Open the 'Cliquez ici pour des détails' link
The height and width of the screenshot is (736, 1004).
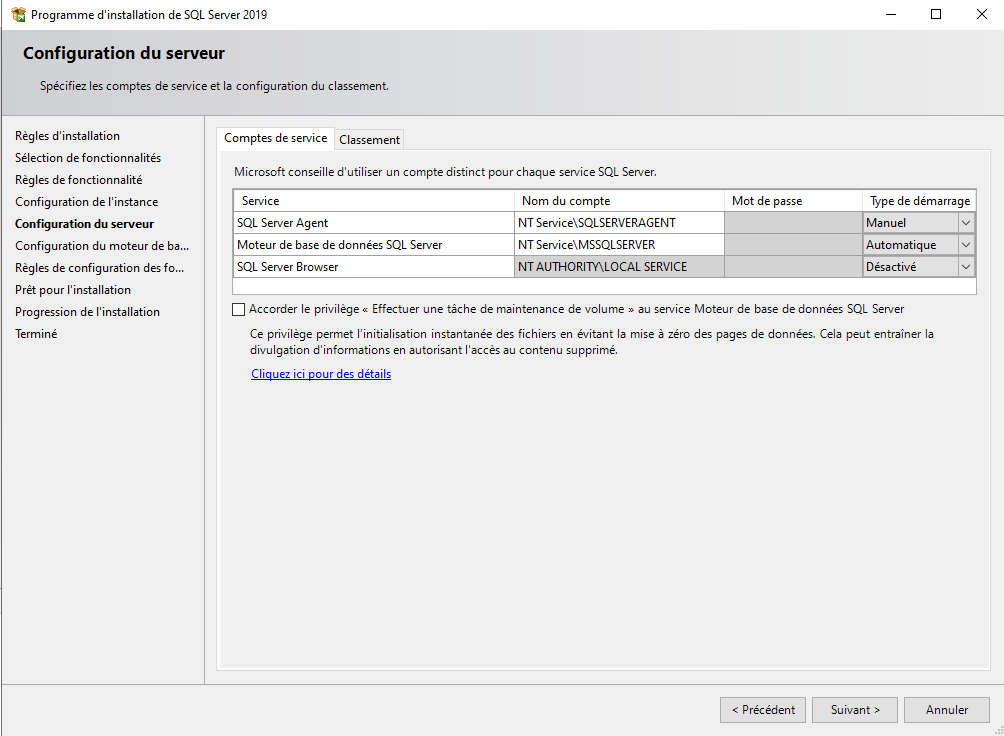coord(321,374)
